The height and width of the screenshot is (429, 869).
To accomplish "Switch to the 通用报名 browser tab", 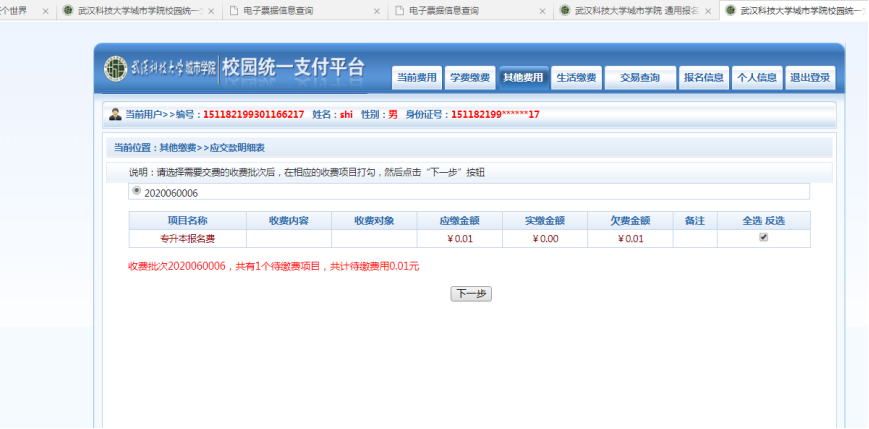I will point(630,11).
